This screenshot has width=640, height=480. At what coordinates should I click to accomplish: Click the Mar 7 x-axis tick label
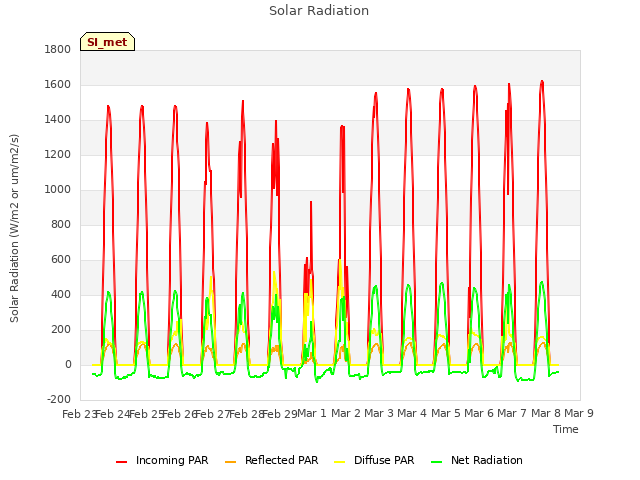512,413
